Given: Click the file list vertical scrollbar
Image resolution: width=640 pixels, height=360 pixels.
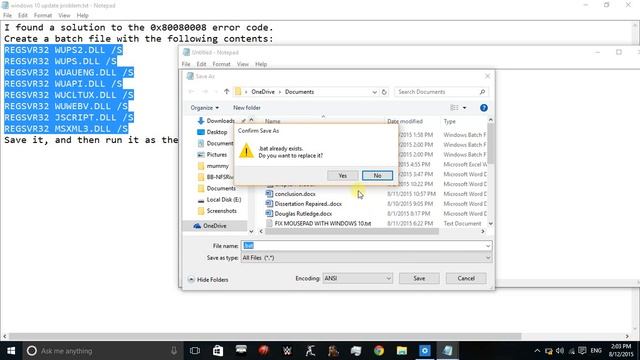Looking at the screenshot, I should pos(491,143).
